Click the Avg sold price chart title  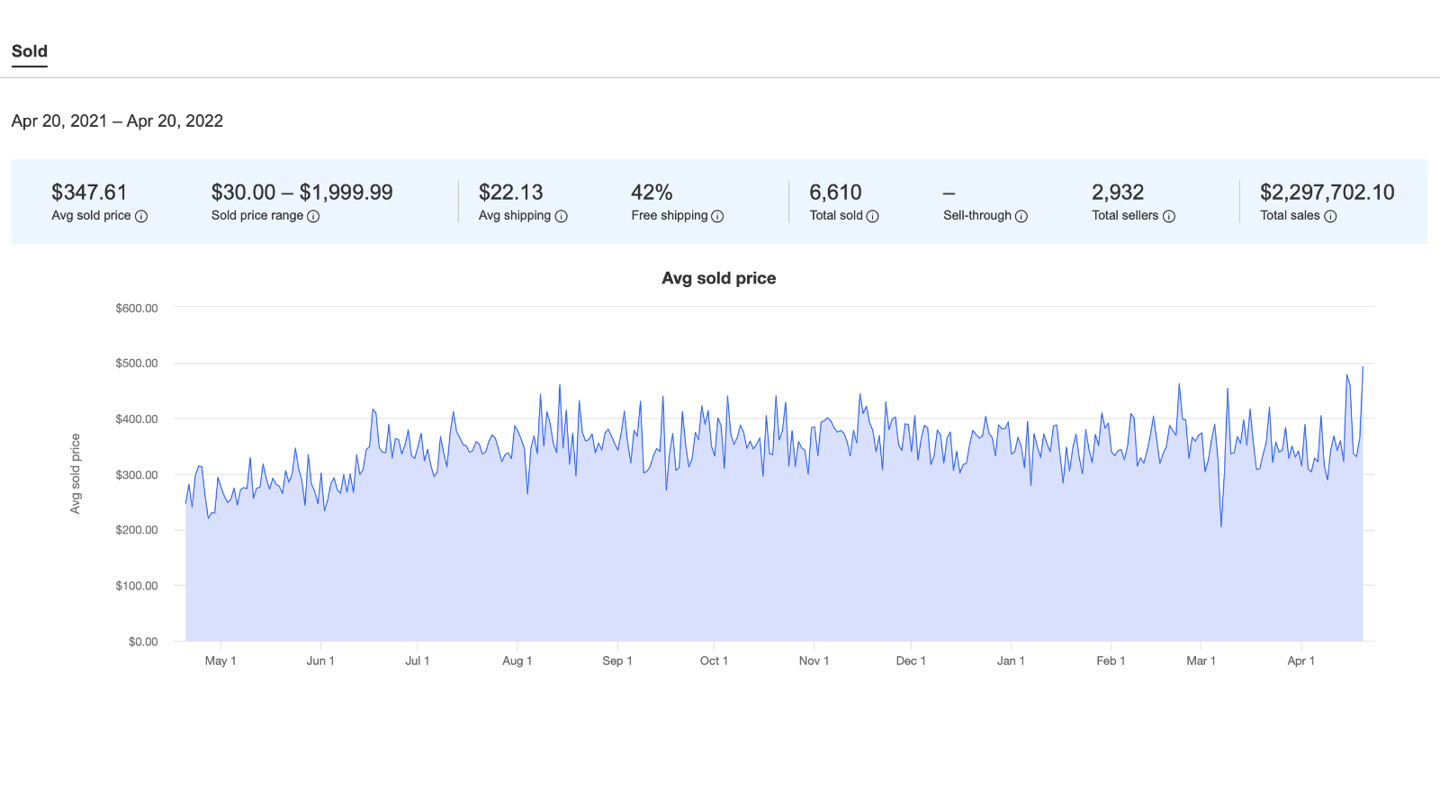pos(719,278)
